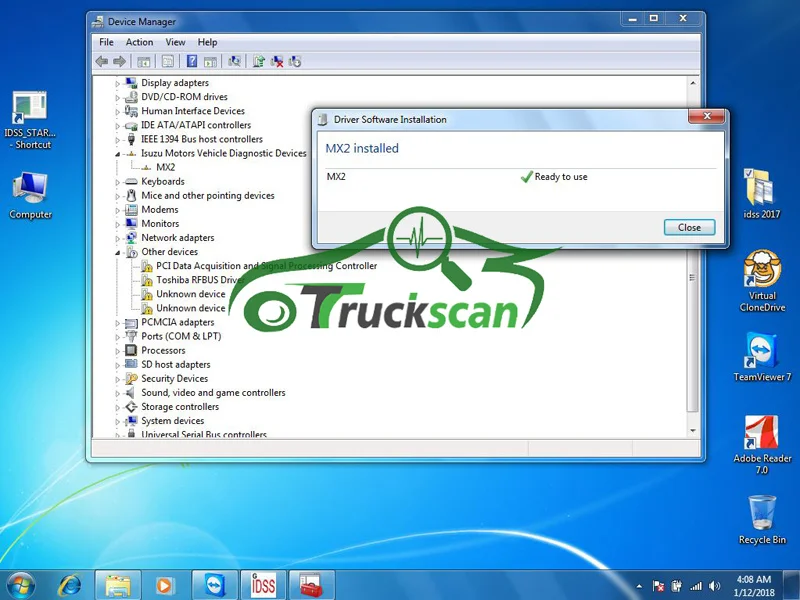Screen dimensions: 800x600
Task: Click Device Manager scroll down arrow
Action: point(693,431)
